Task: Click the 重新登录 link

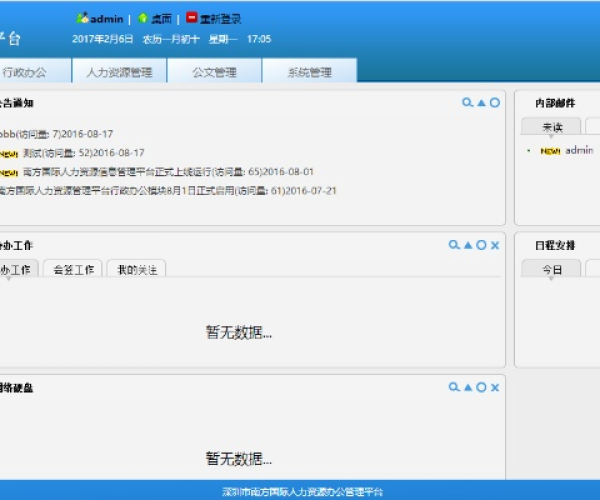Action: coord(220,19)
